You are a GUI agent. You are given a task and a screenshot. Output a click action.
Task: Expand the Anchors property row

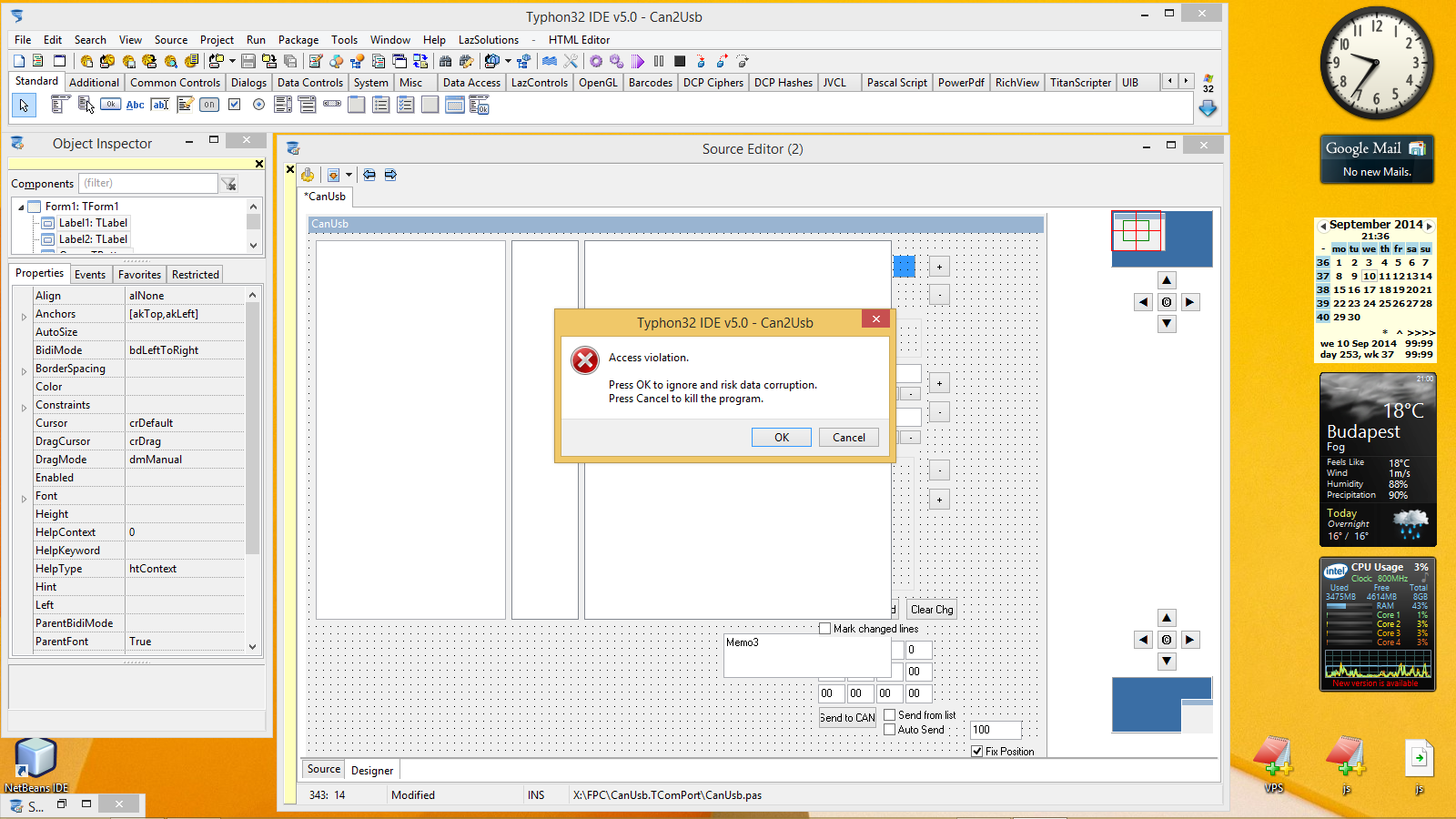click(24, 317)
